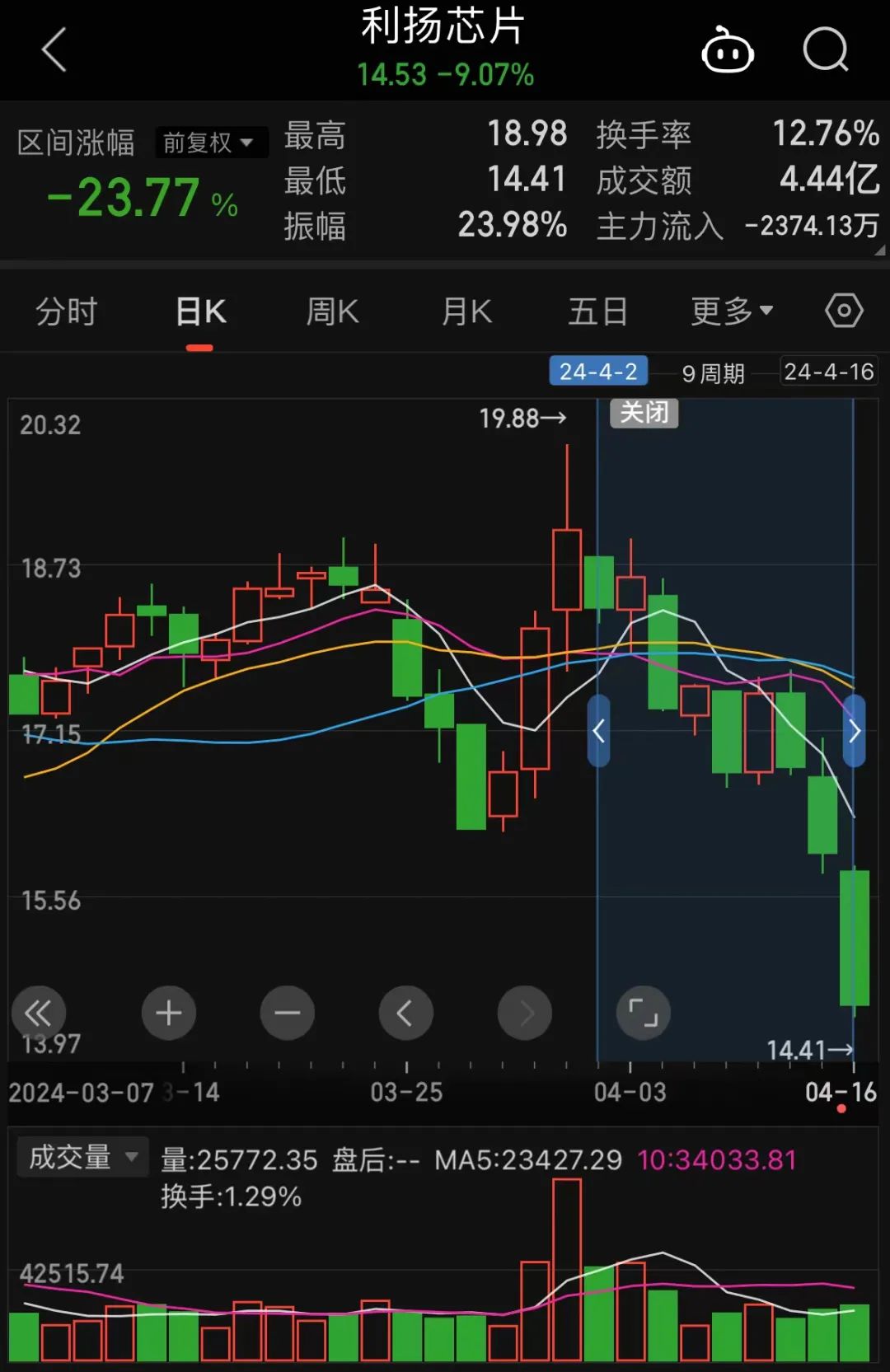The image size is (890, 1372).
Task: Tap the 成交额 4.44亿 value
Action: pos(829,179)
